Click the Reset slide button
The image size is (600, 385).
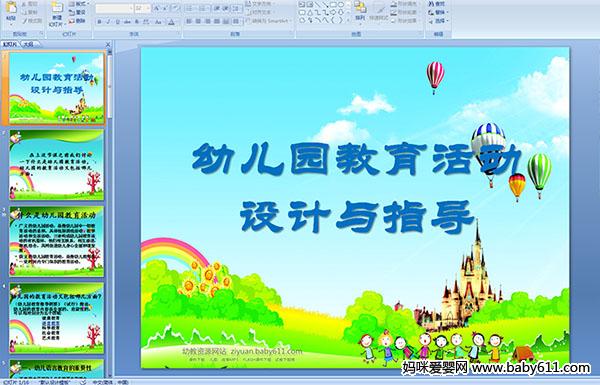tap(78, 12)
